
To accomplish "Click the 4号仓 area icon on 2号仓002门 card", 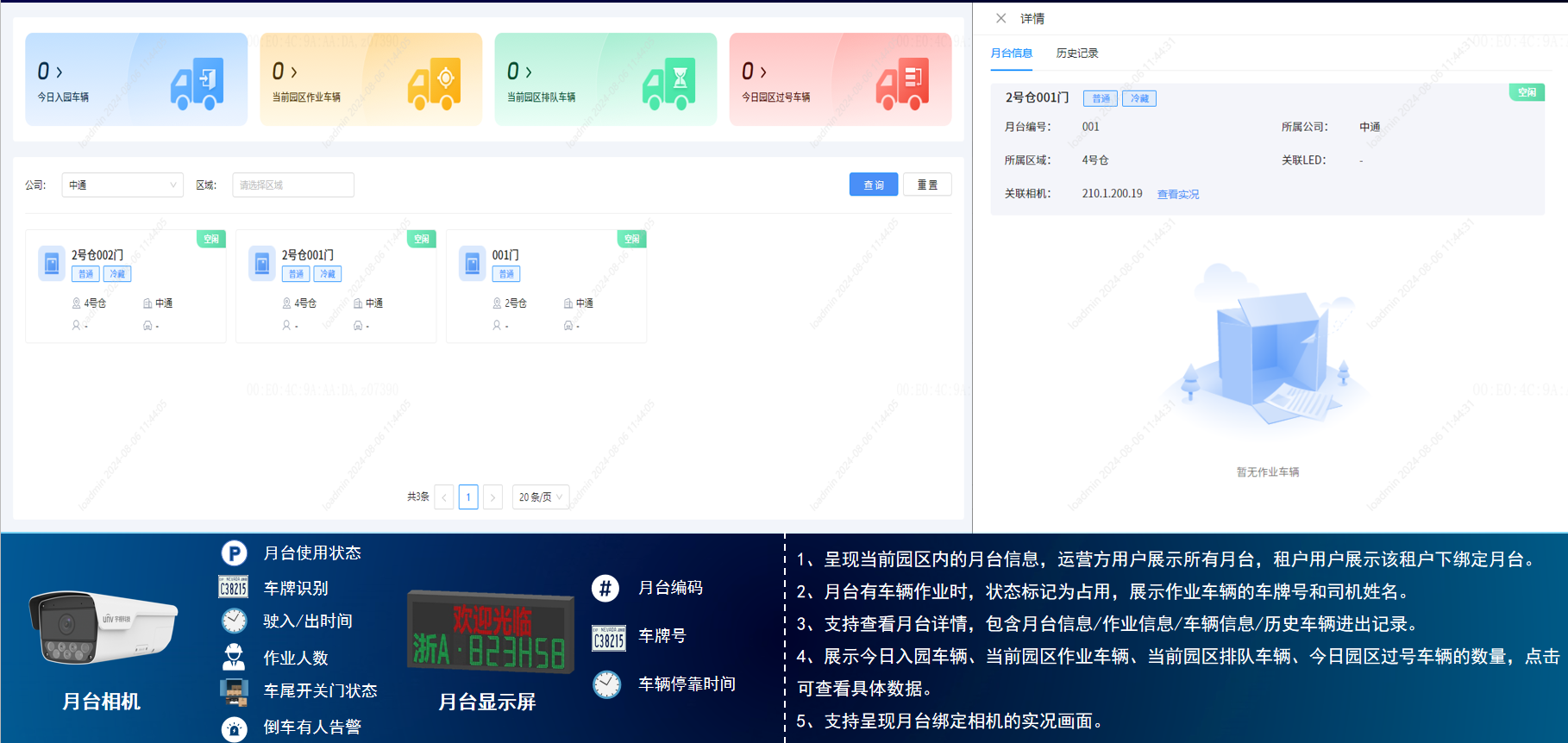I will pos(76,303).
